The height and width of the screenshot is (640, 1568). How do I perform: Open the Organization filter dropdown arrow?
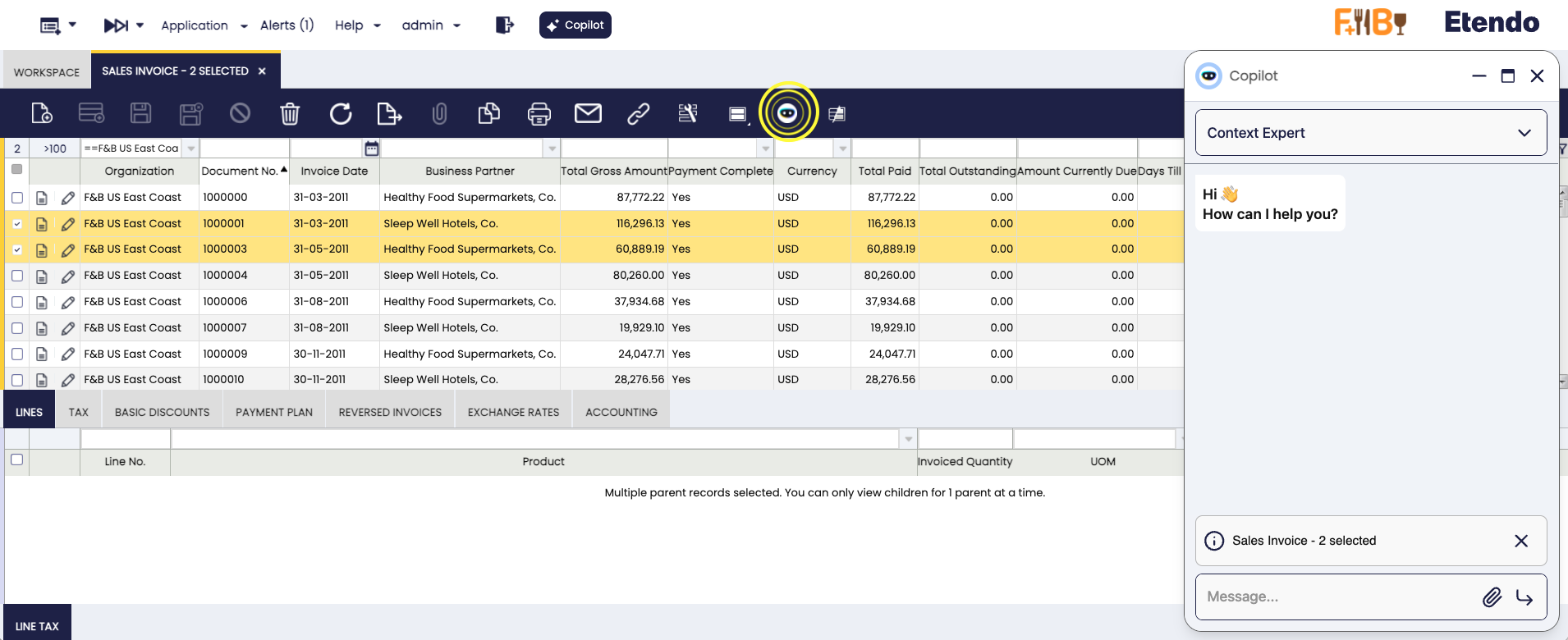(x=191, y=149)
